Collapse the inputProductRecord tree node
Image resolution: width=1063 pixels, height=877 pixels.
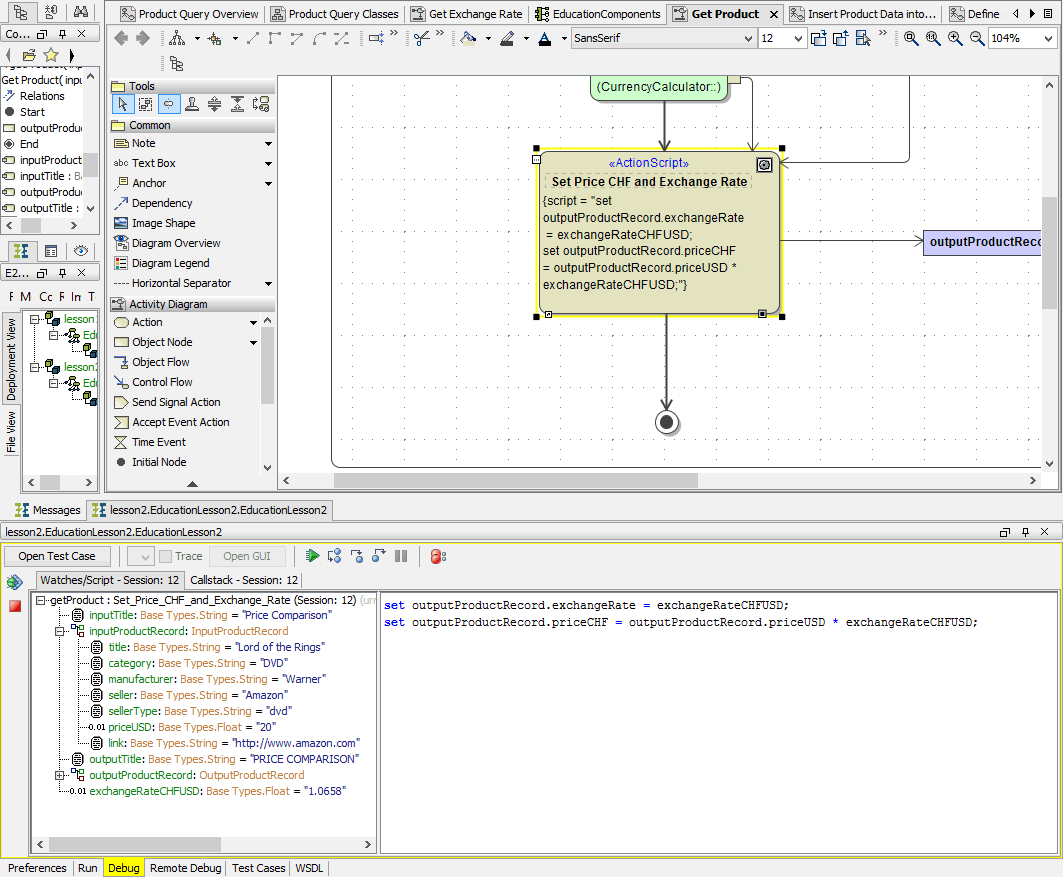[x=60, y=631]
